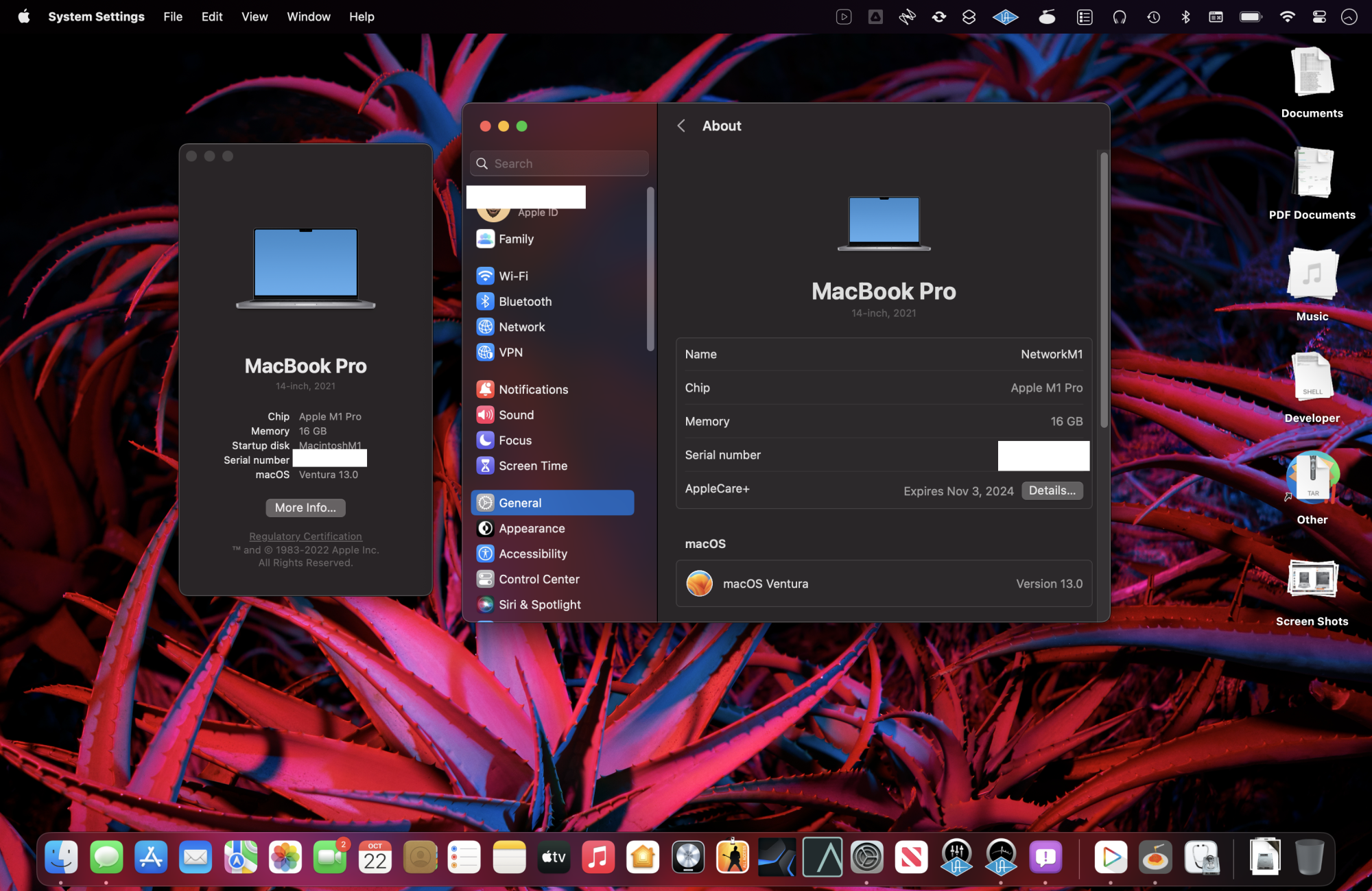Click the More Info... button
This screenshot has width=1372, height=891.
(305, 508)
